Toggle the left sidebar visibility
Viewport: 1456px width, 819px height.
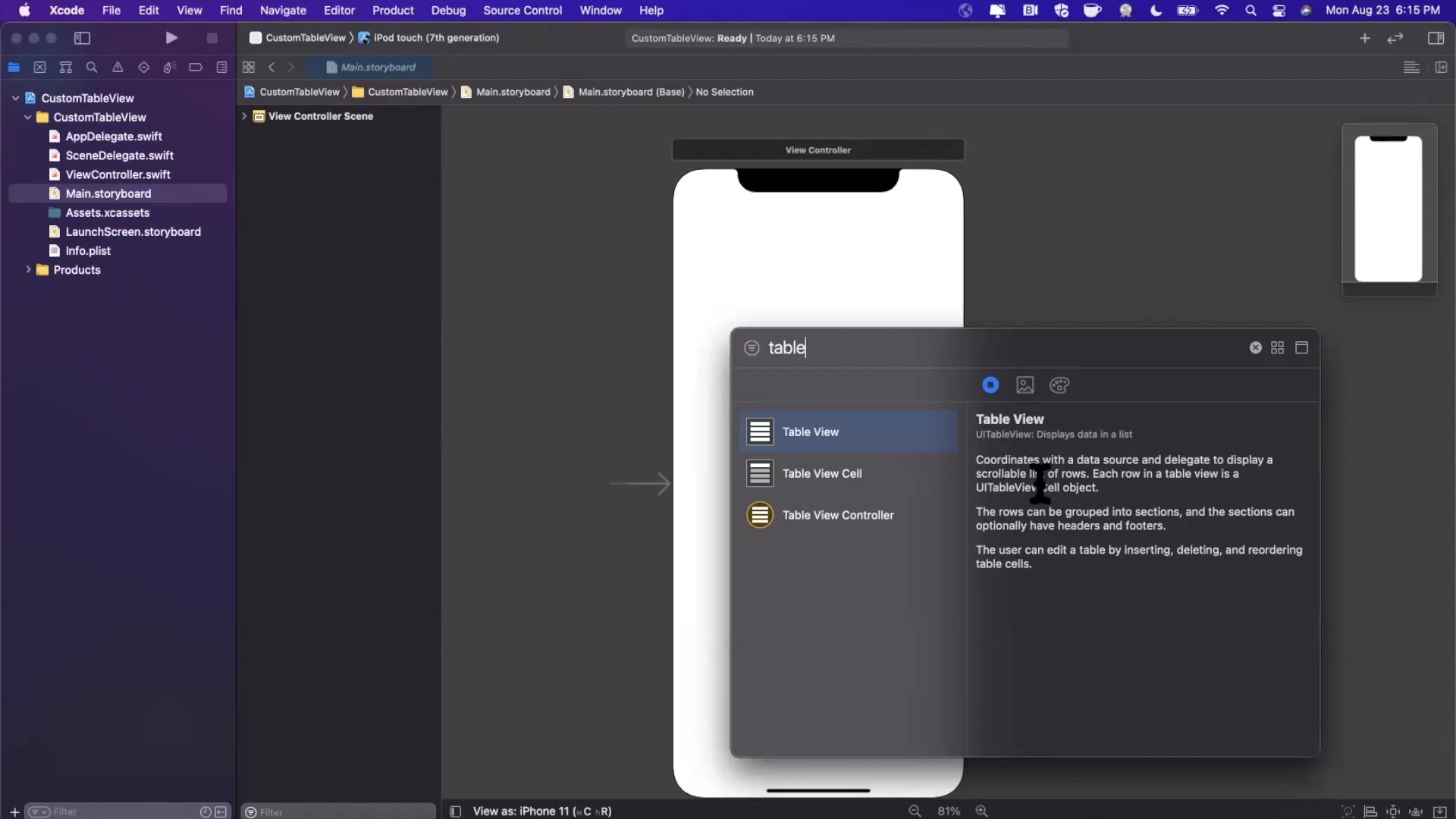tap(83, 38)
